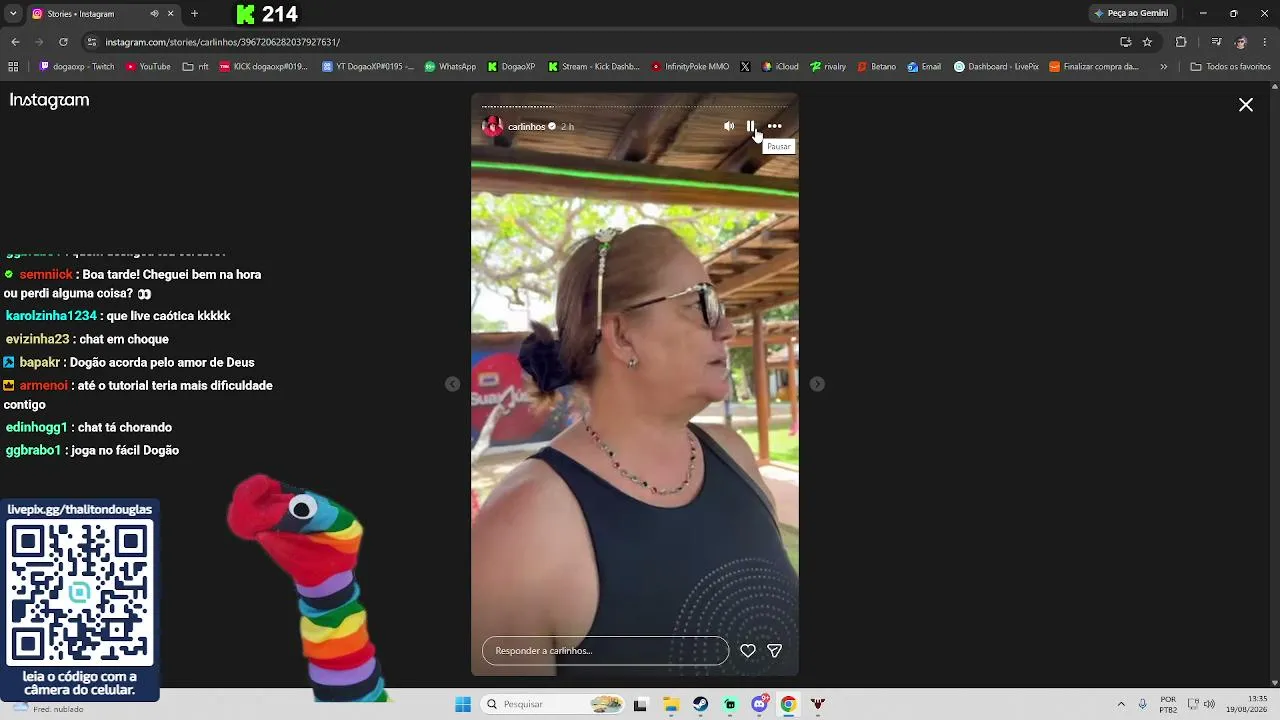Open the 'Dashboard - LivePix' bookmark
This screenshot has width=1280, height=720.
[x=996, y=67]
